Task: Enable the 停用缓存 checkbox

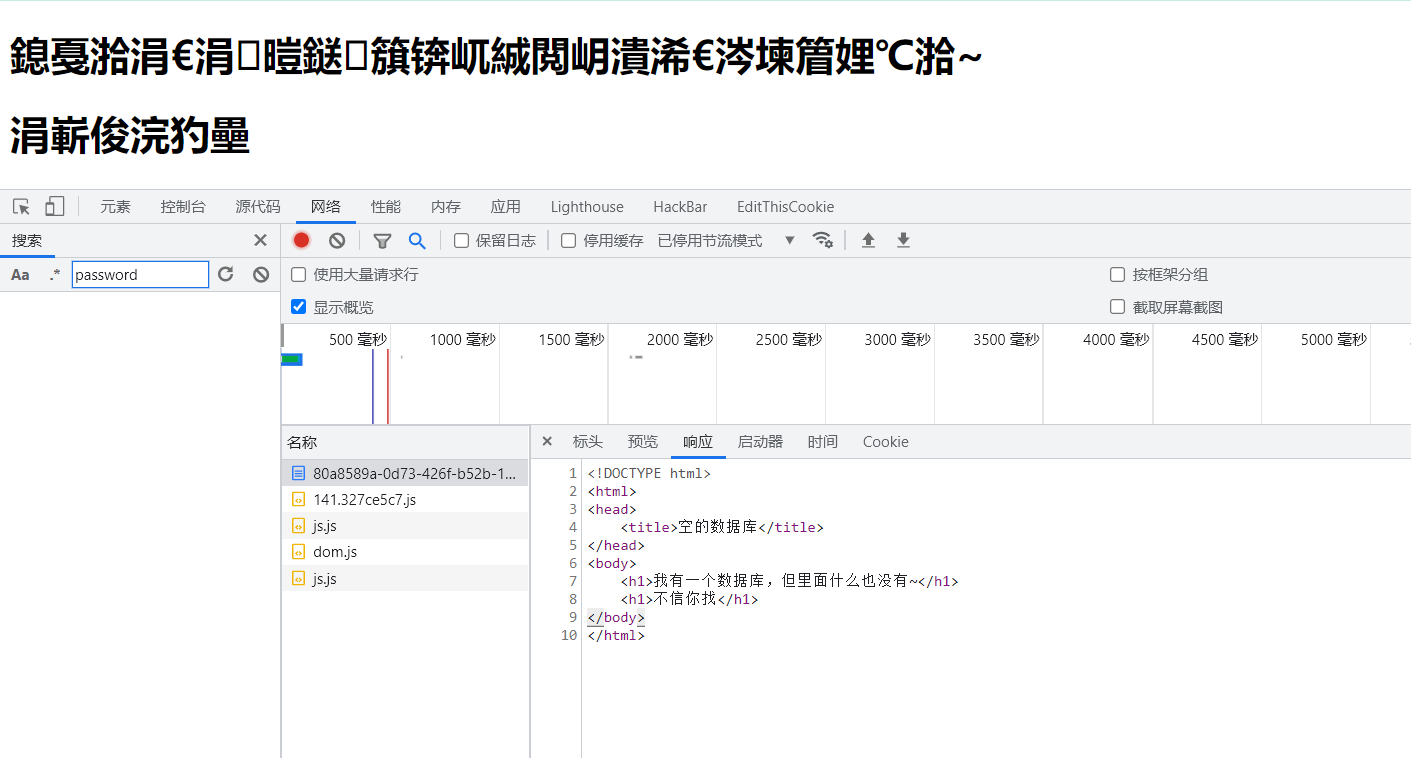Action: click(568, 240)
